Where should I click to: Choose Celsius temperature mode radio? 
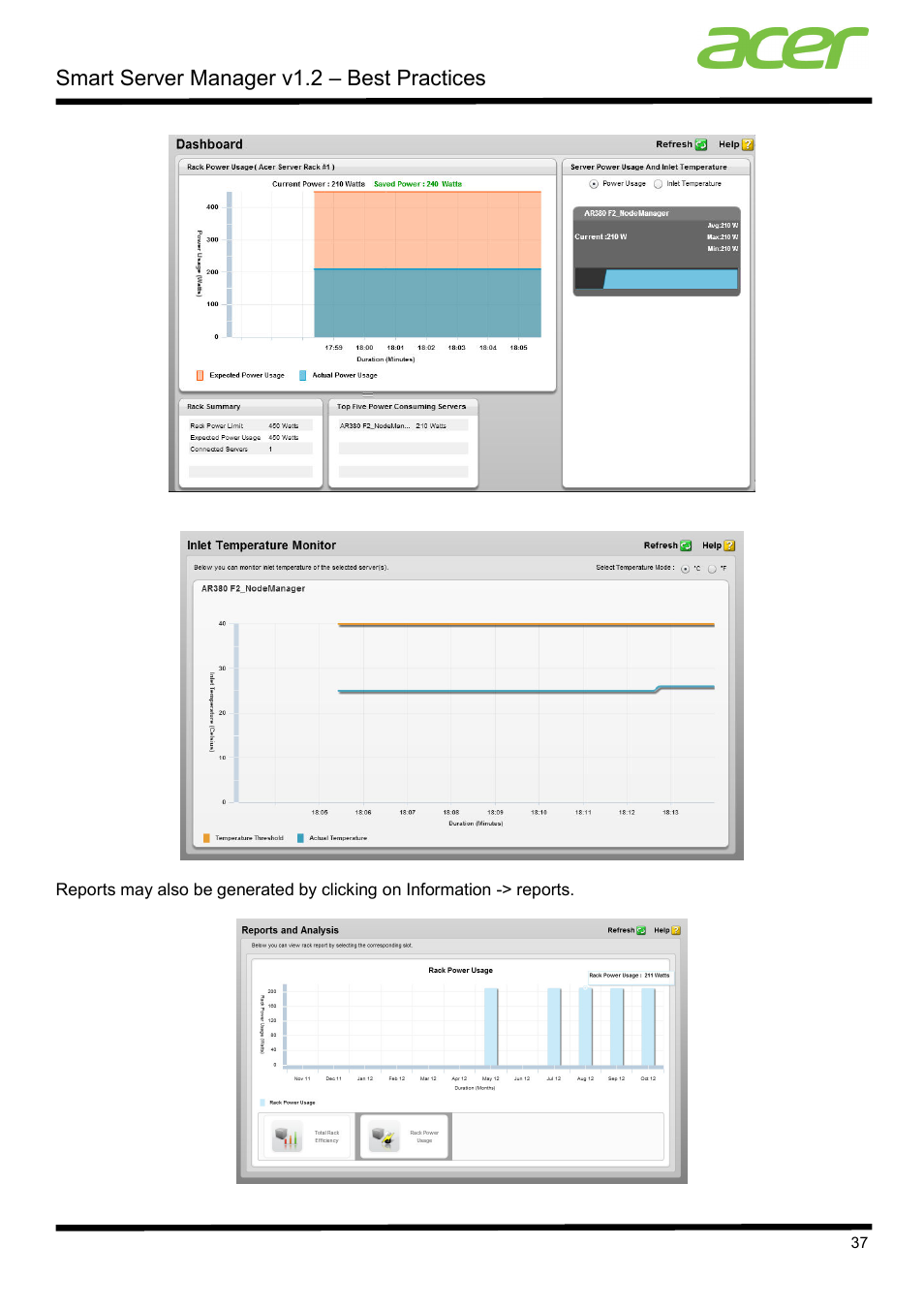point(685,569)
